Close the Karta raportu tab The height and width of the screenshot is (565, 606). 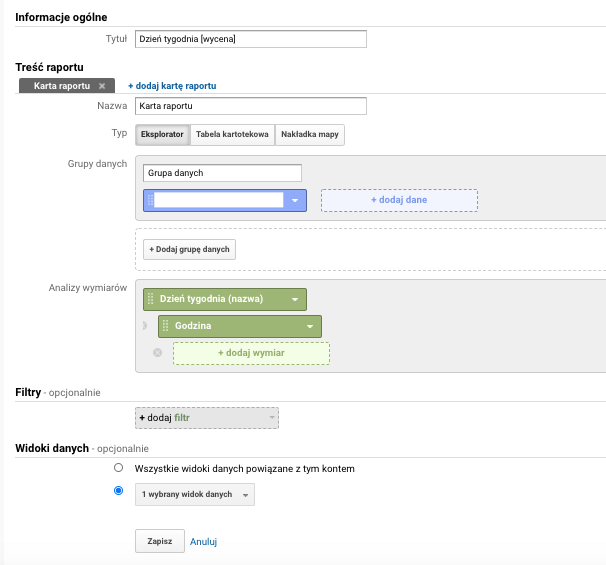[102, 86]
